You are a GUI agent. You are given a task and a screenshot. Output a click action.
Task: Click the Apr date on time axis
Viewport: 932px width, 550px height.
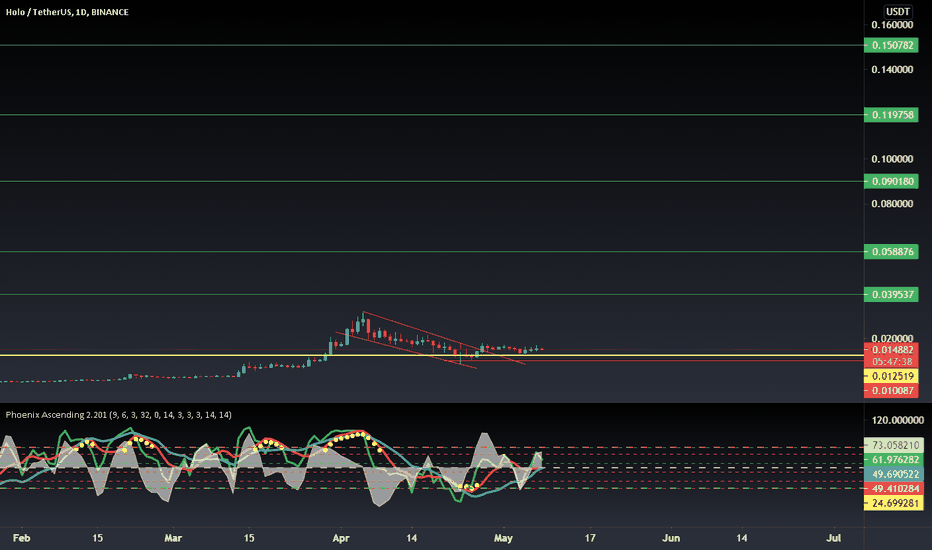point(341,538)
